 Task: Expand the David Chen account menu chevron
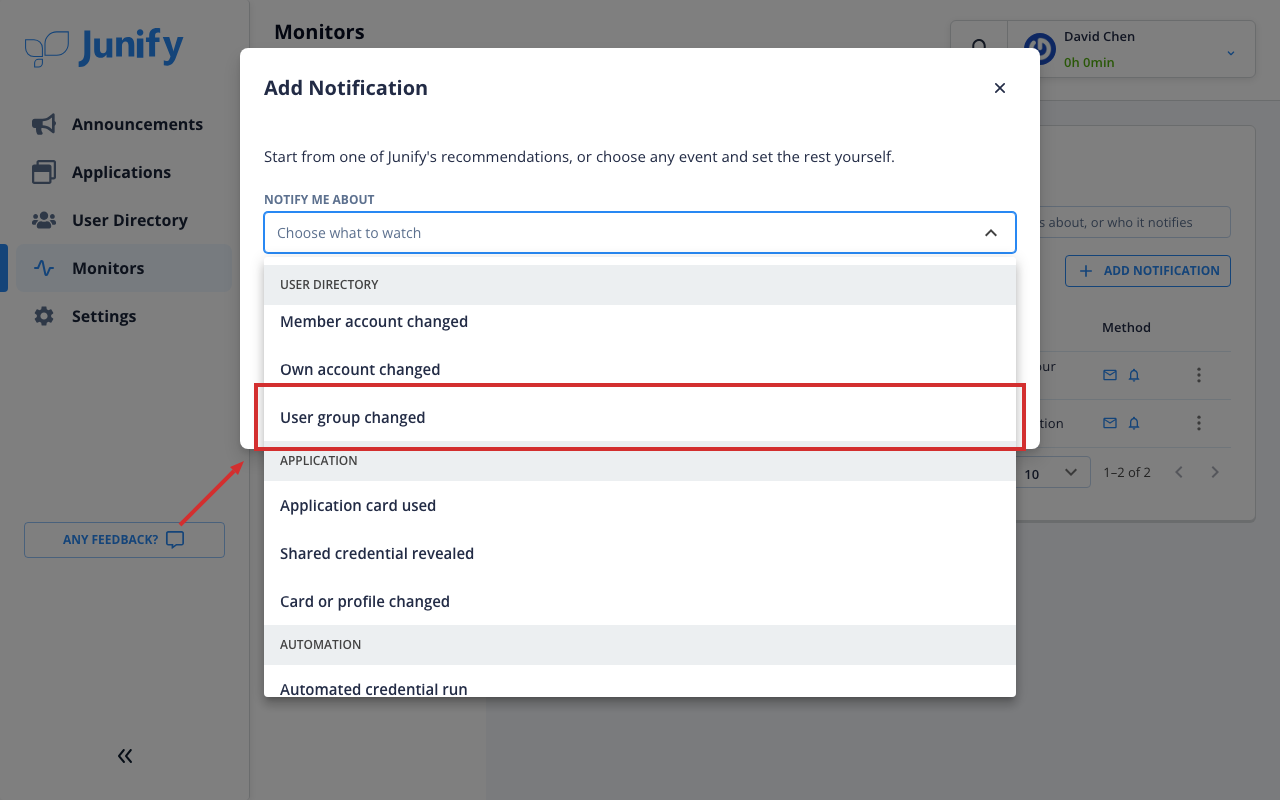pyautogui.click(x=1231, y=53)
